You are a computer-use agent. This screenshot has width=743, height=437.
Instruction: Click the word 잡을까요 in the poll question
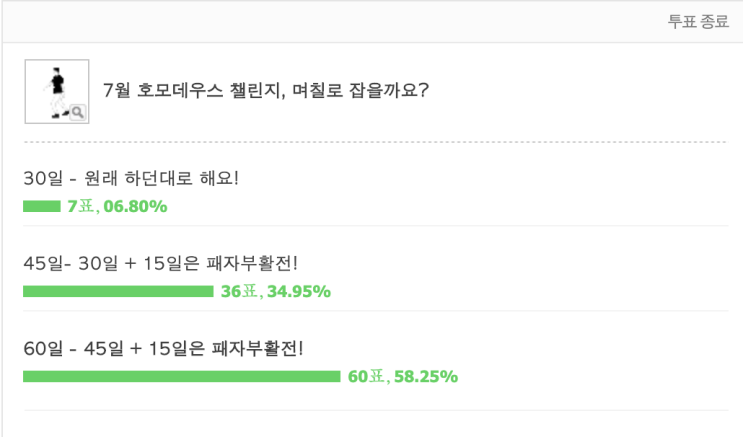pos(384,91)
